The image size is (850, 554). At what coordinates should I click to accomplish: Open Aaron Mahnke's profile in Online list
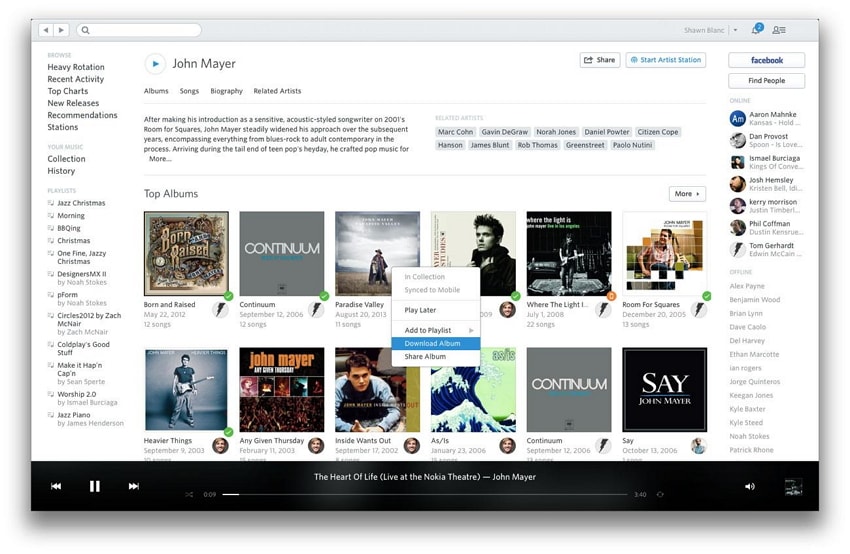767,118
